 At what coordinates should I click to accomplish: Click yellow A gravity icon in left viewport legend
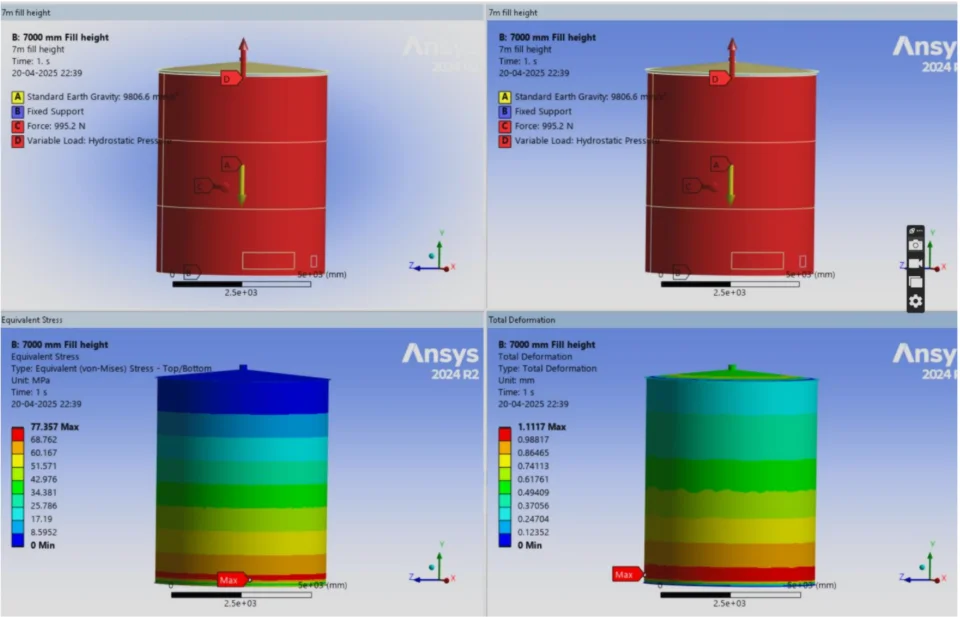[x=17, y=97]
